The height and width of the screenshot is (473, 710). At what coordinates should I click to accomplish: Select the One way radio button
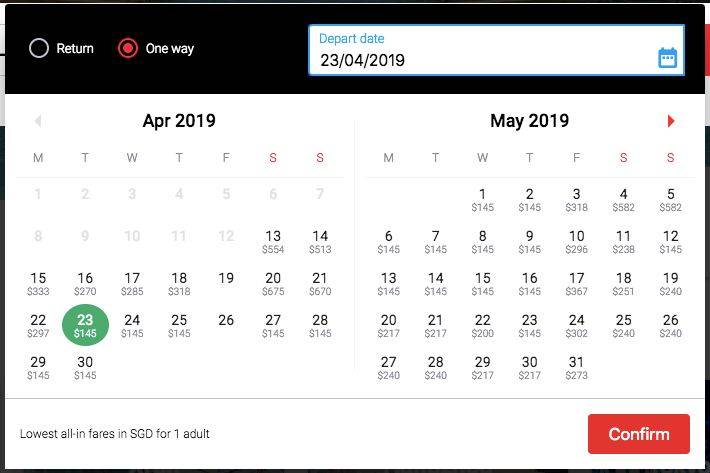(x=127, y=48)
